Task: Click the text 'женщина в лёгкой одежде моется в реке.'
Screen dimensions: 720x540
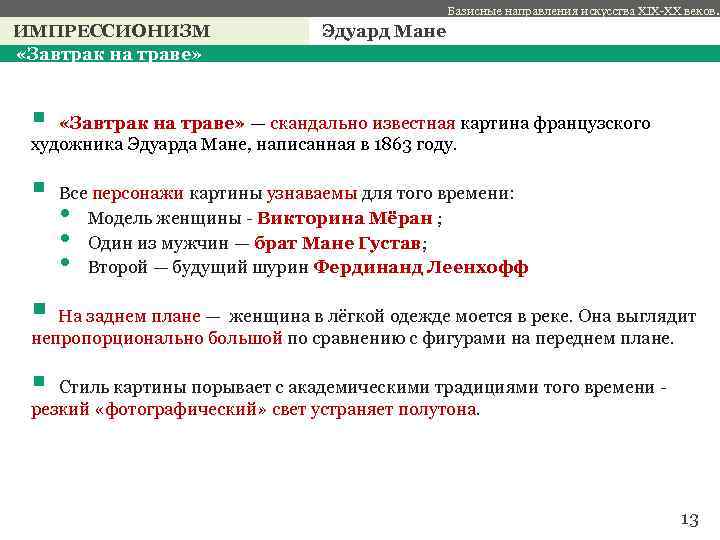Action: point(401,316)
